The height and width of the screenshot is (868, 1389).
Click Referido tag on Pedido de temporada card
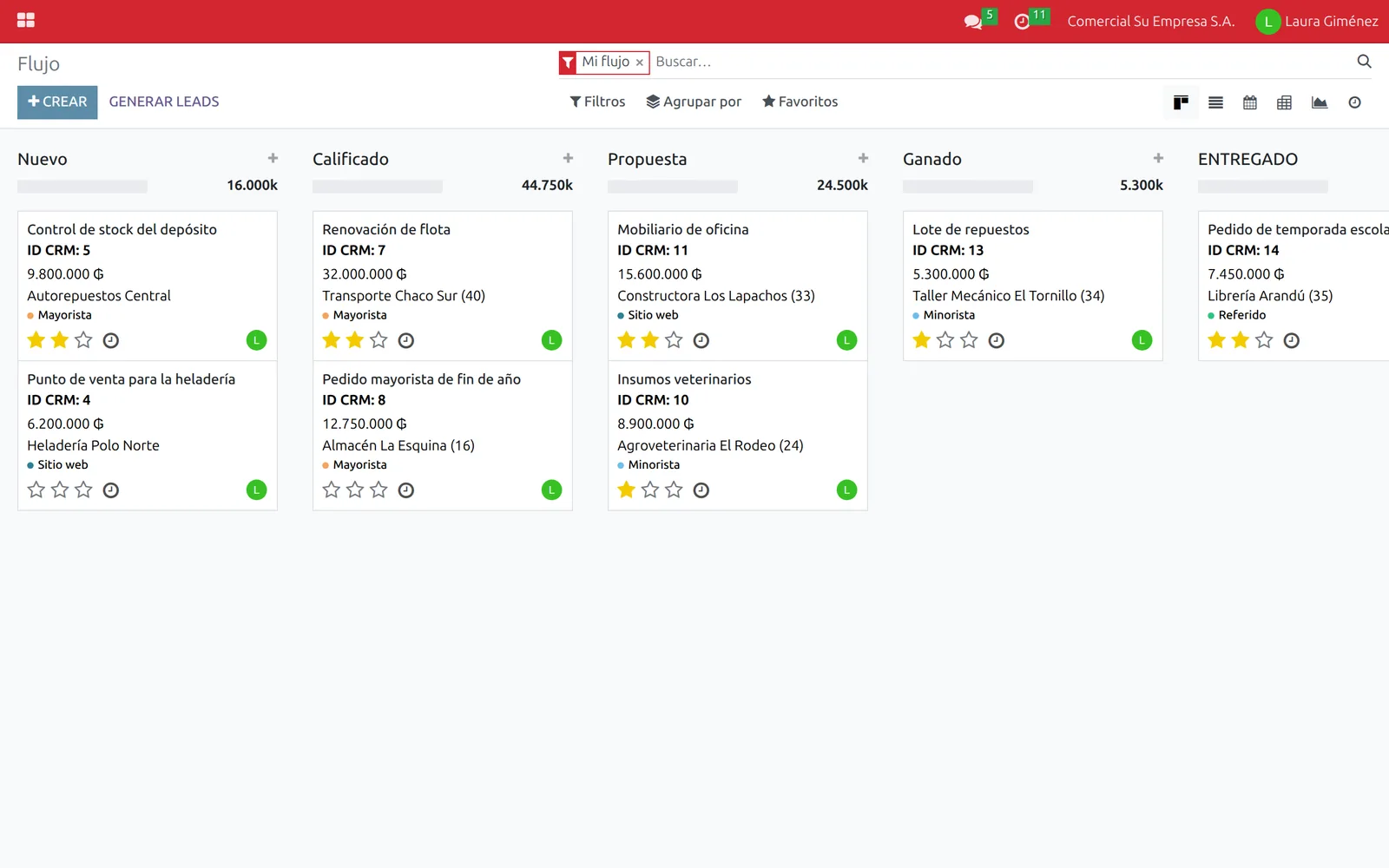(x=1237, y=315)
